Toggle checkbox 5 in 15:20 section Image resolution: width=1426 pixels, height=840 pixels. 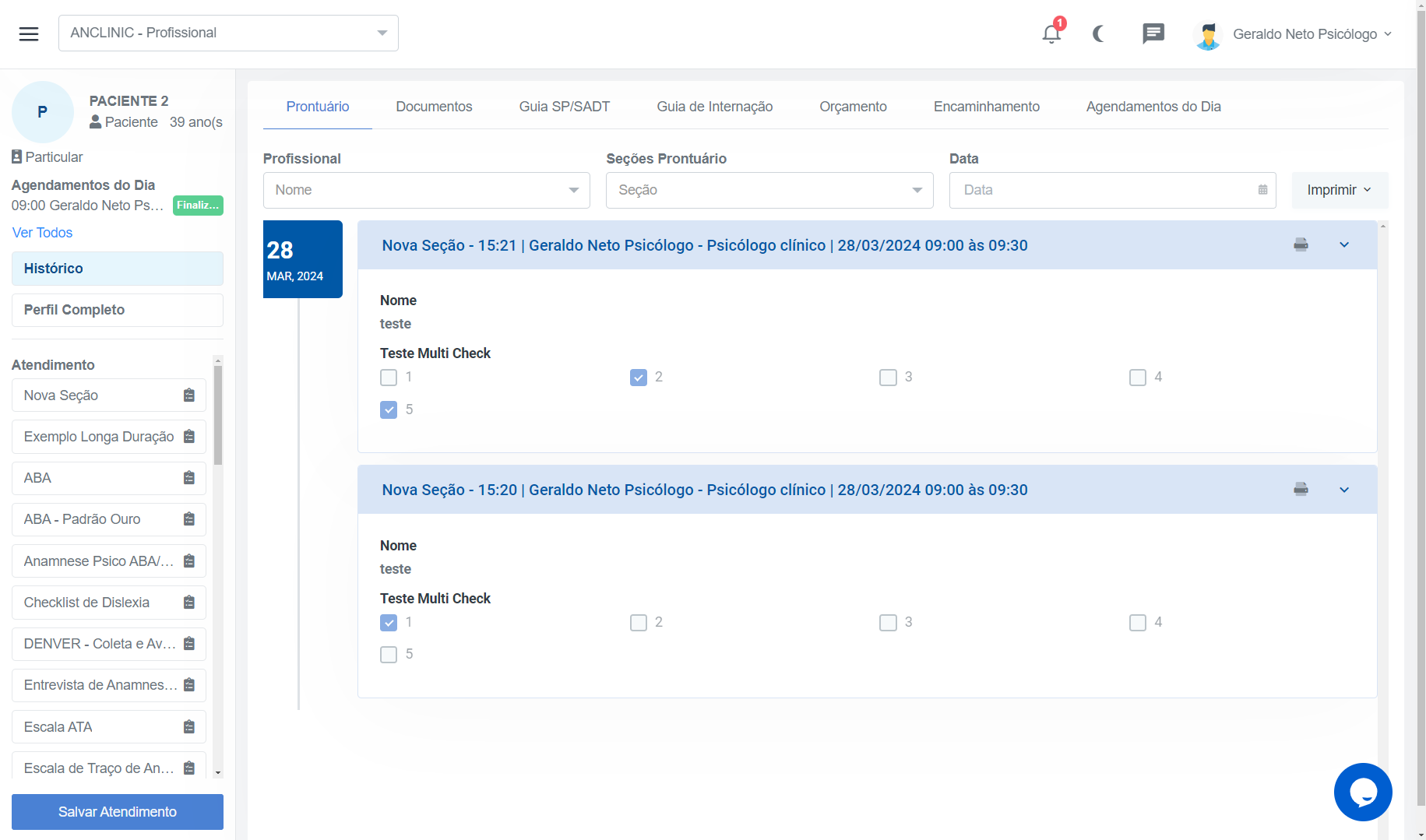coord(389,655)
